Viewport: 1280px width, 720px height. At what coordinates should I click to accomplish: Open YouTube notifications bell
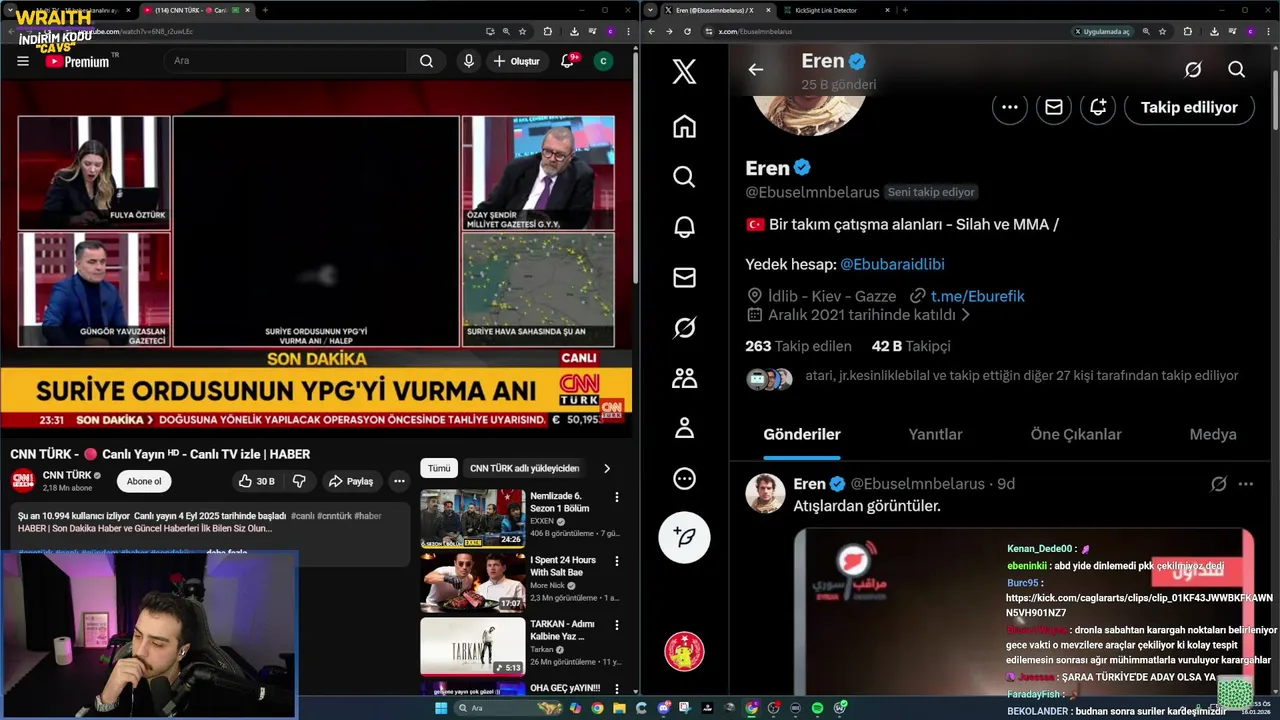click(567, 61)
